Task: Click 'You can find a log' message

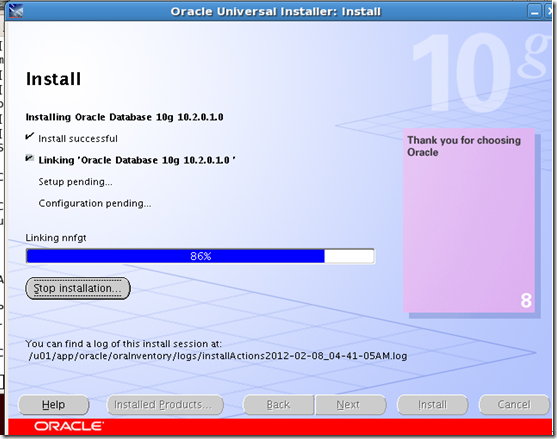Action: point(123,344)
